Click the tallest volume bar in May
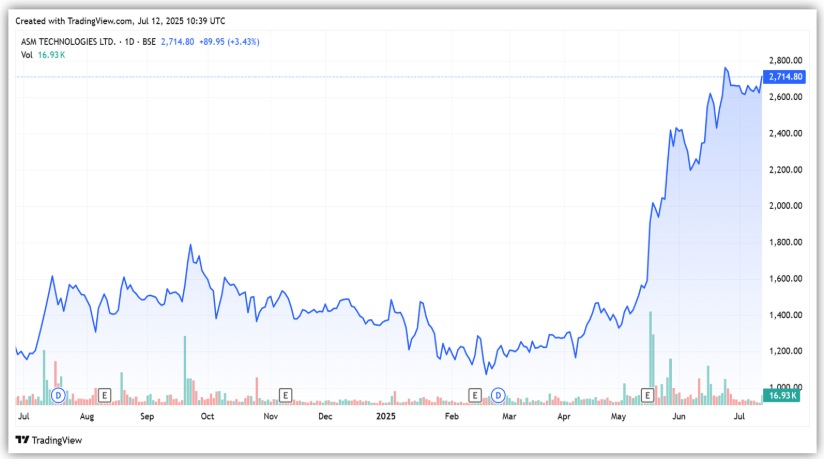Viewport: 824px width, 459px height. [x=650, y=350]
